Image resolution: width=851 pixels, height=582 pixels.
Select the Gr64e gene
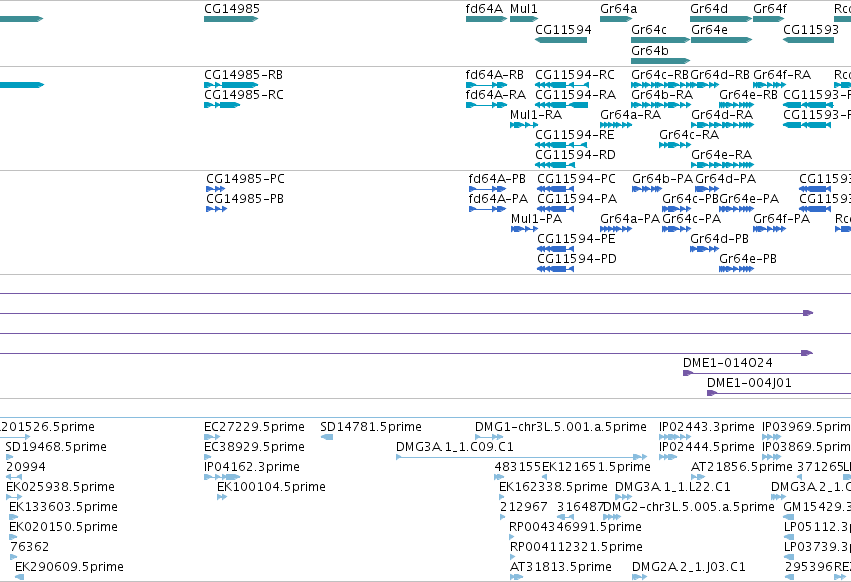(x=722, y=40)
